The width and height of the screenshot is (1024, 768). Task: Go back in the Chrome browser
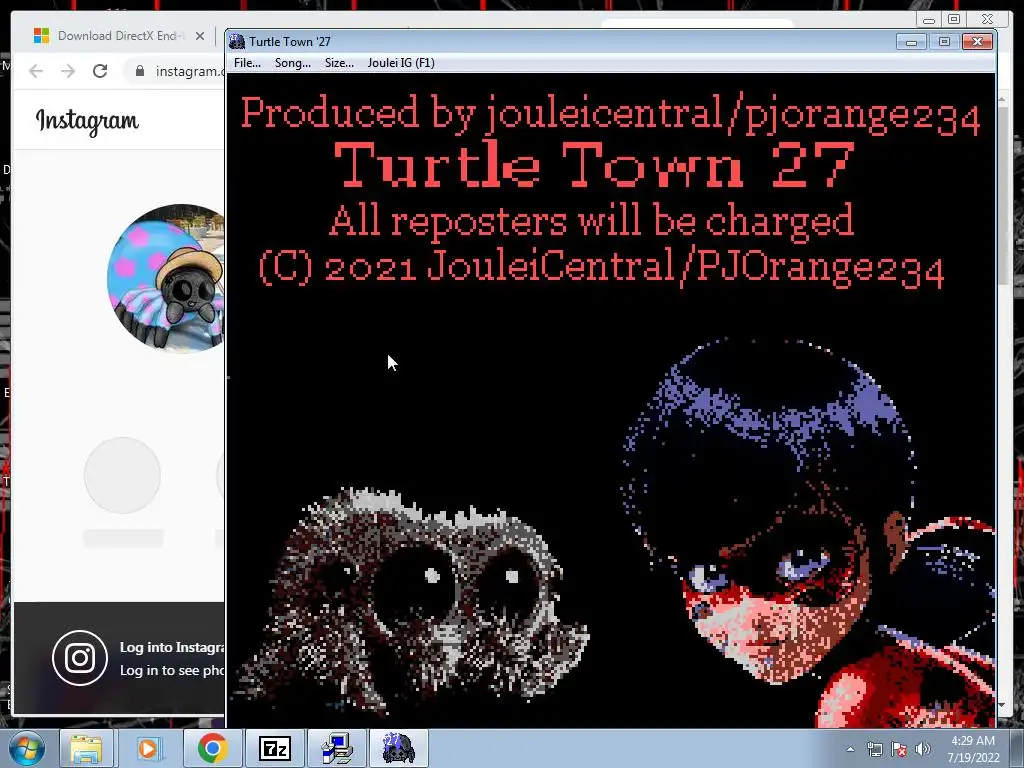[x=36, y=71]
